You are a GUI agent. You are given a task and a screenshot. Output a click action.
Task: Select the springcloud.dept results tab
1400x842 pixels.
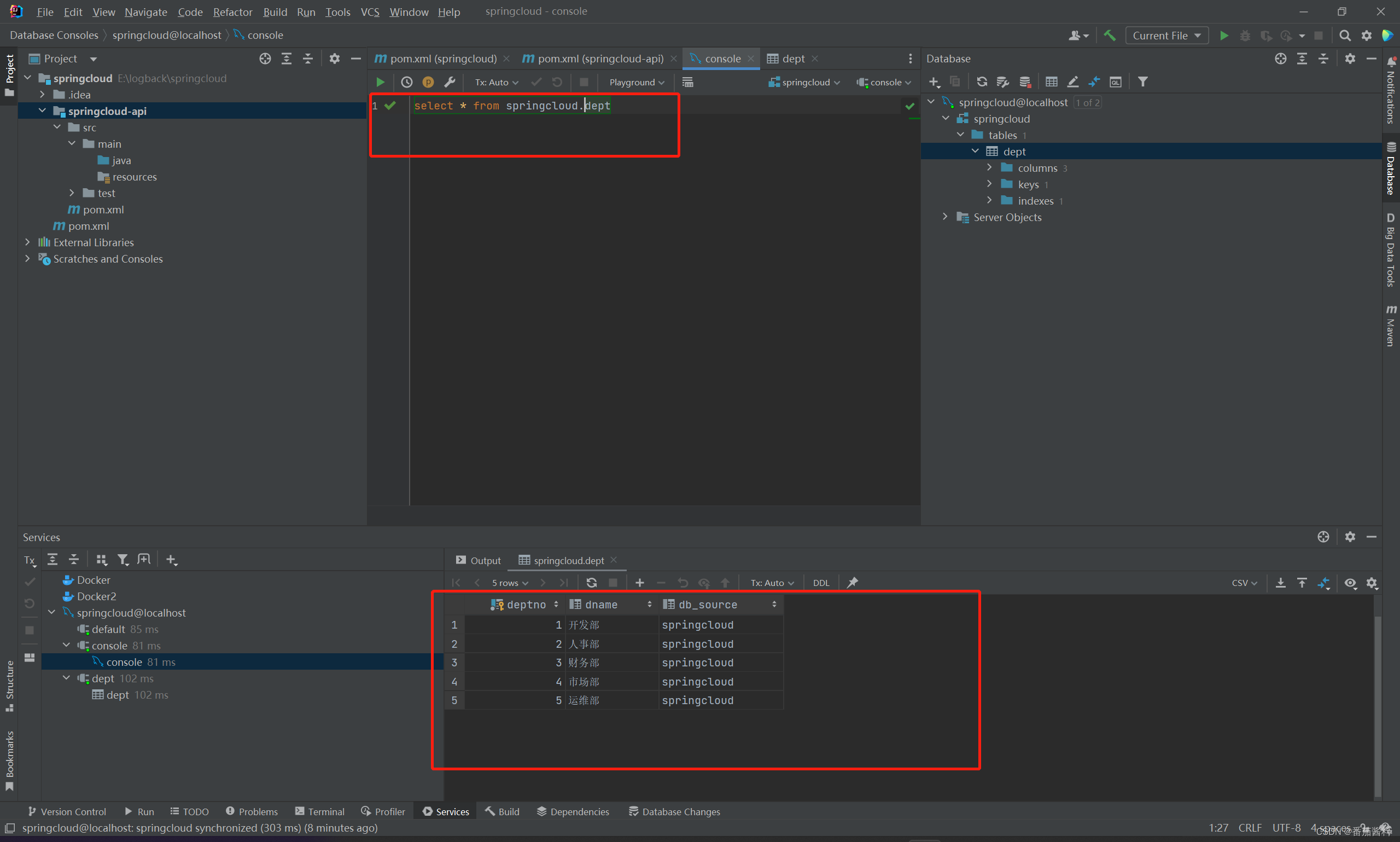pyautogui.click(x=568, y=560)
